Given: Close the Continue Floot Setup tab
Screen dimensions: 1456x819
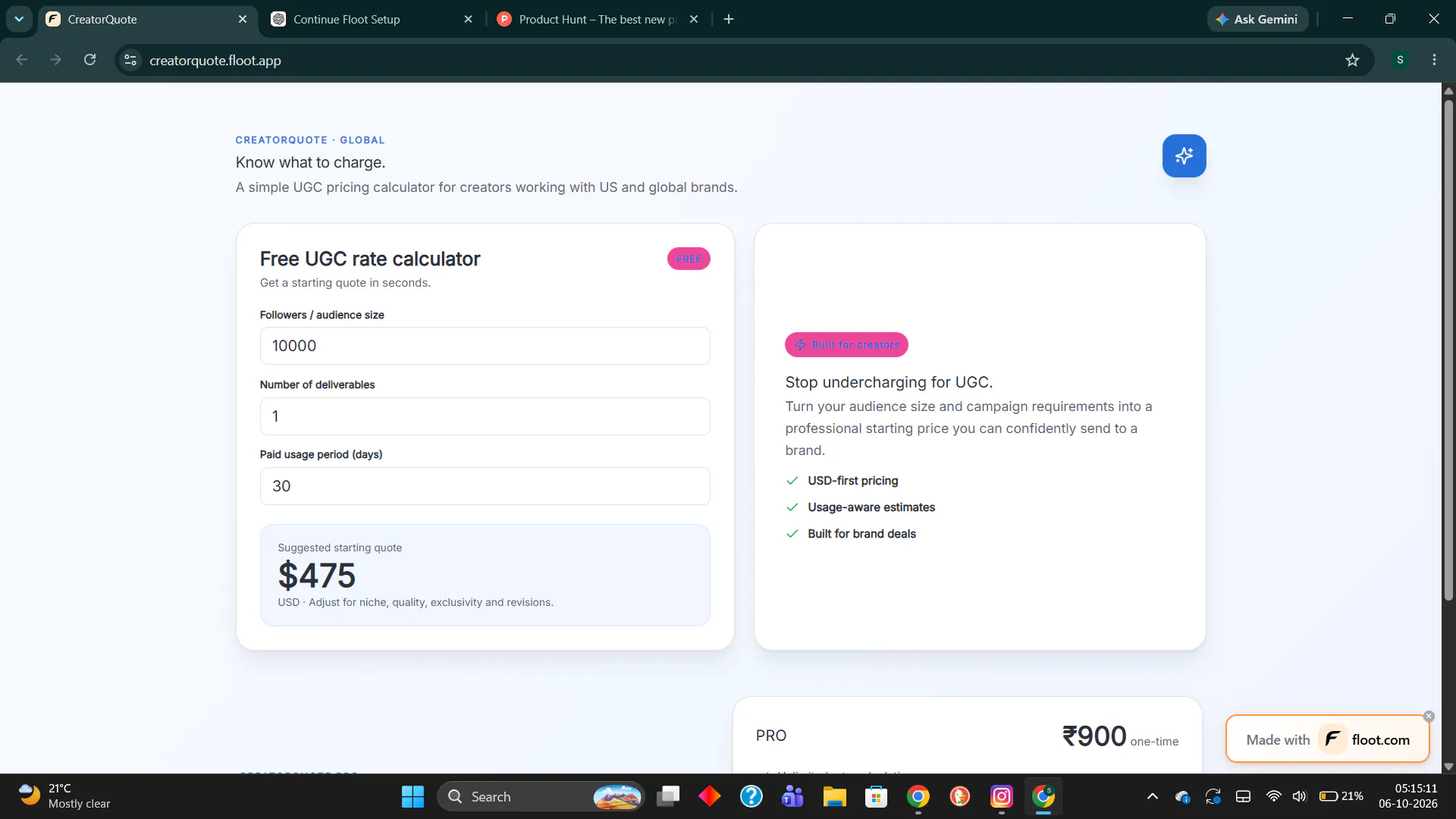Looking at the screenshot, I should point(468,19).
